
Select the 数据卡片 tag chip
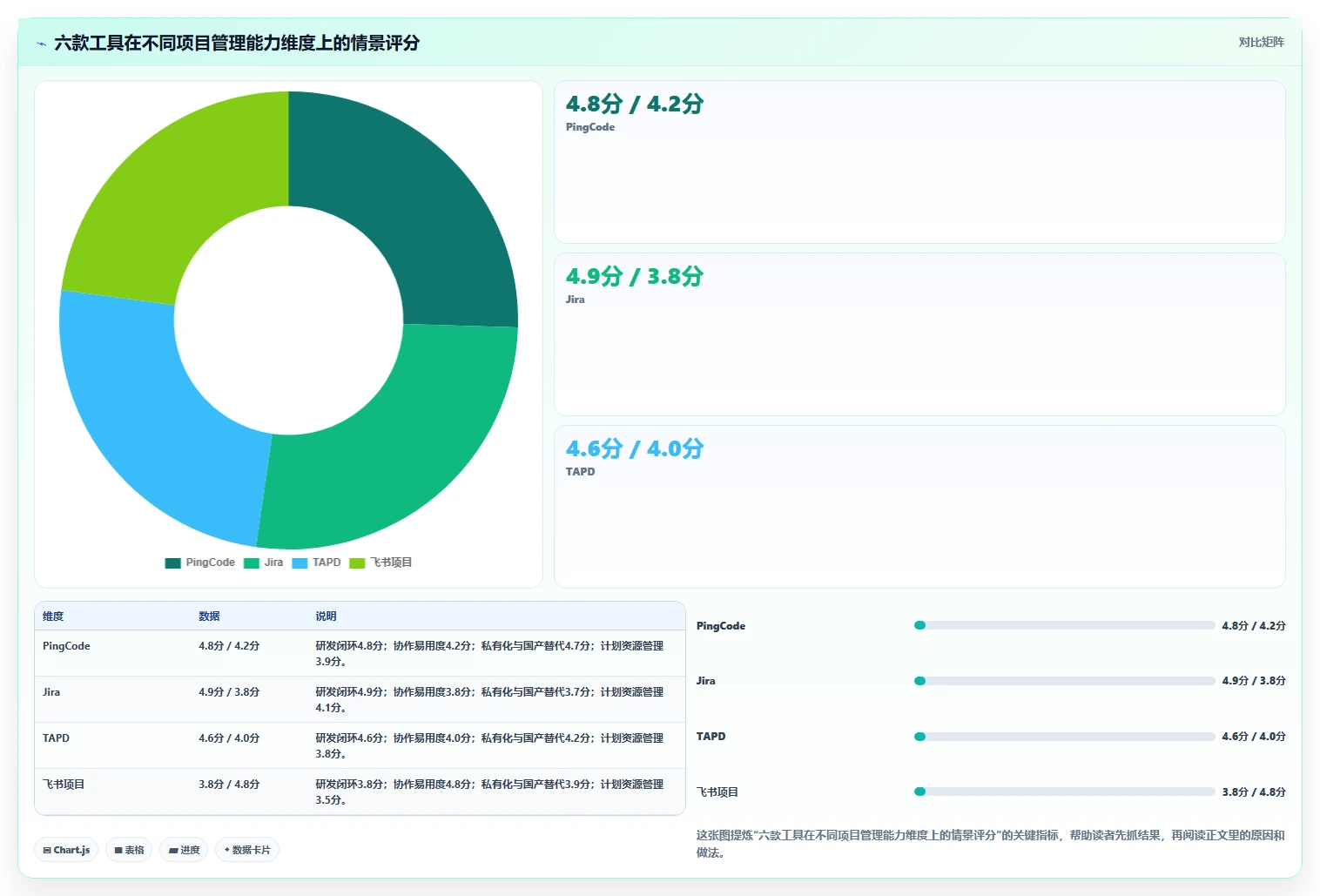pyautogui.click(x=247, y=850)
